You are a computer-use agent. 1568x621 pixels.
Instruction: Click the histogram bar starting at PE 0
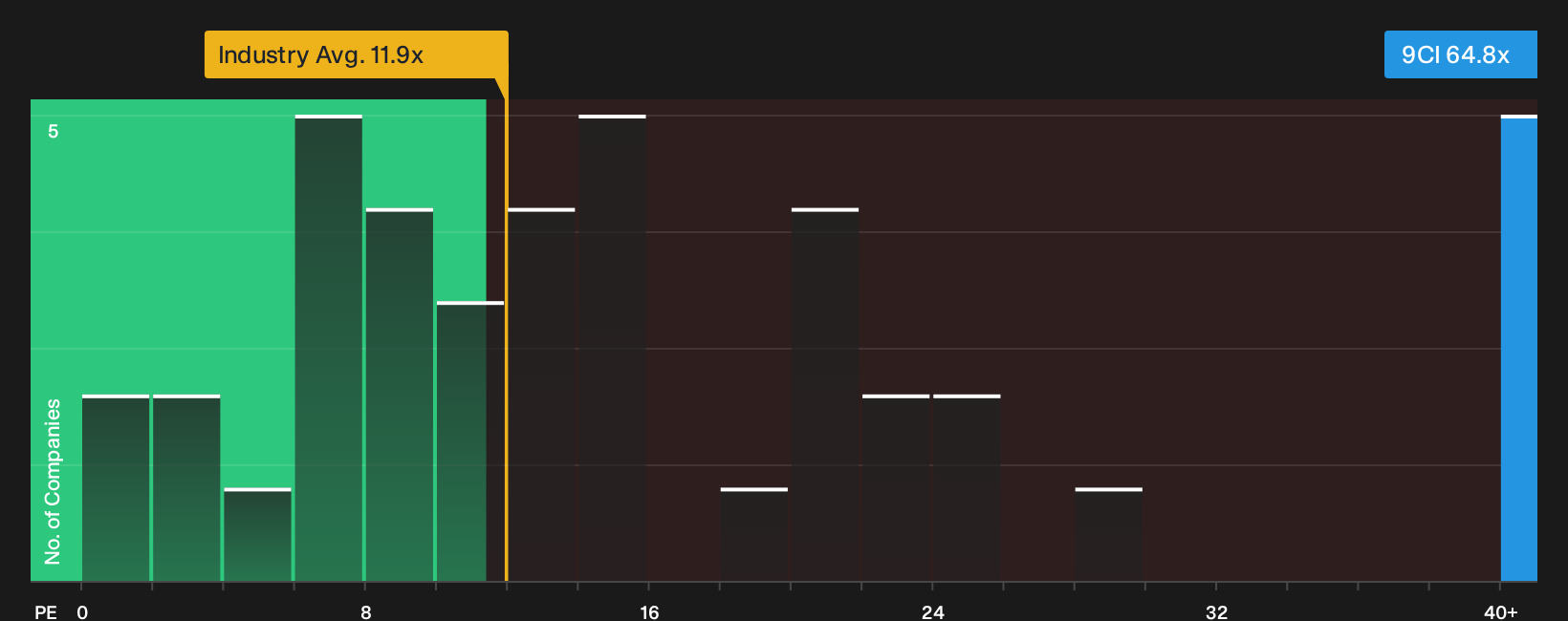116,487
